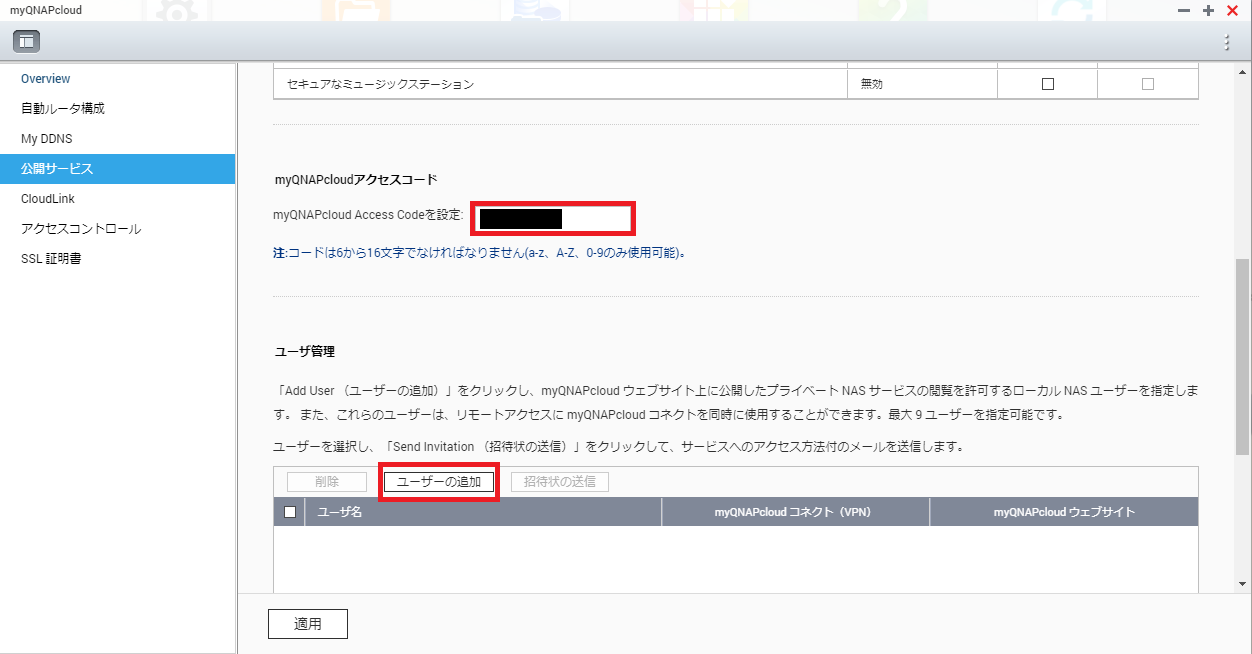1252x654 pixels.
Task: Tick the enabled checkbox for セキュアなミュージックステーション
Action: coord(1048,84)
